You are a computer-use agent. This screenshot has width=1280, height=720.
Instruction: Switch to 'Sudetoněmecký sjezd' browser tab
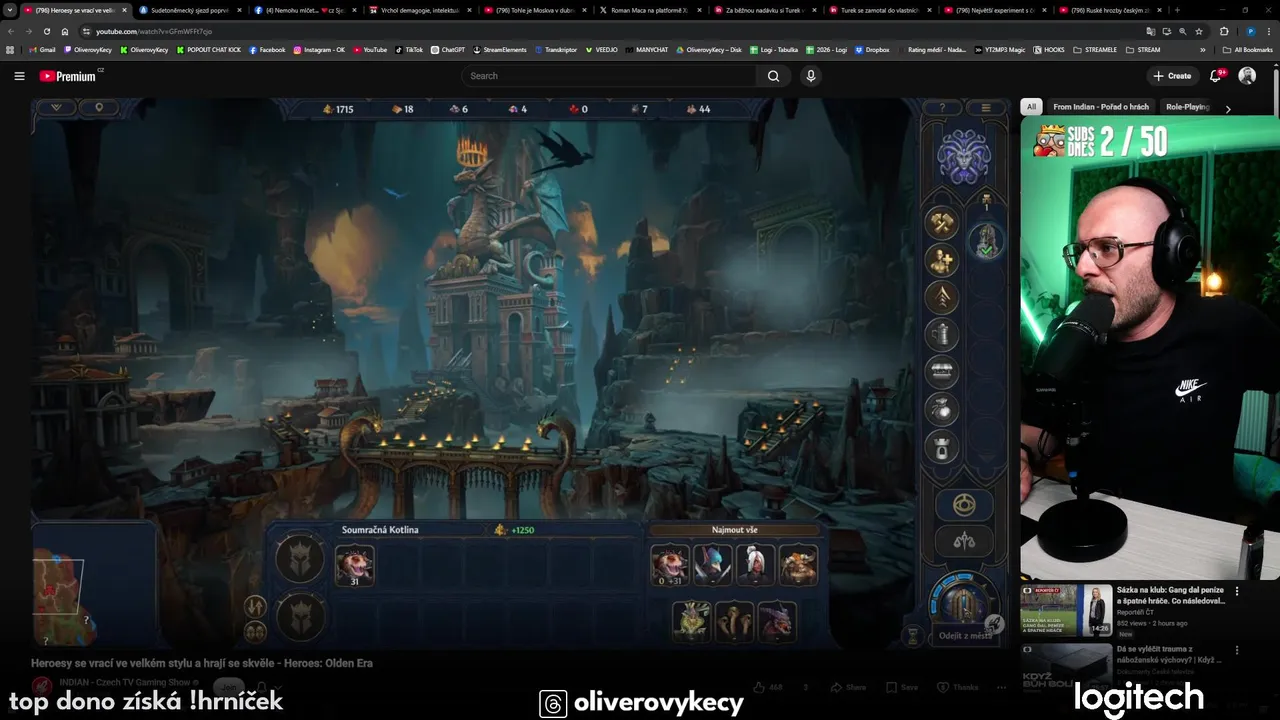coord(190,10)
